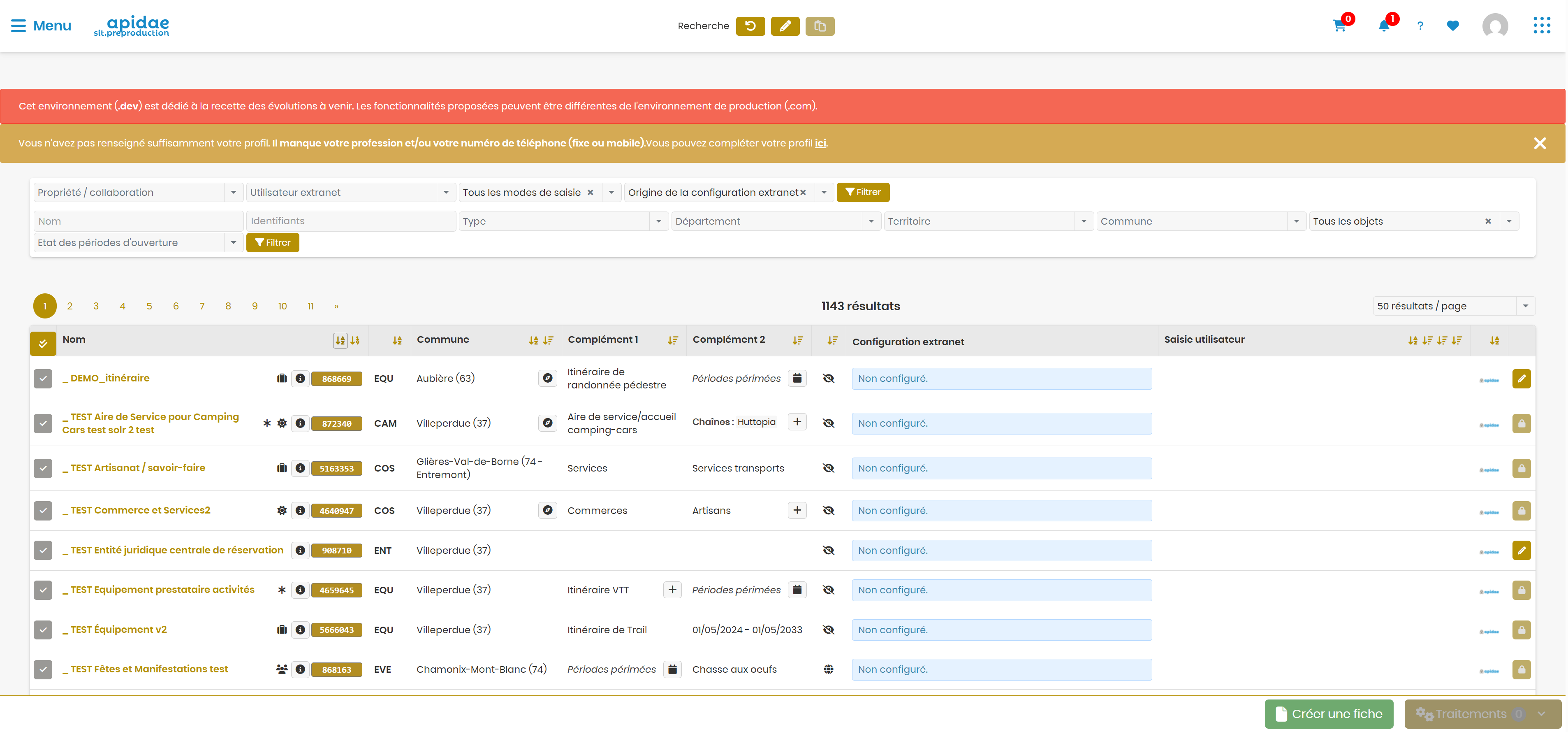This screenshot has width=1568, height=732.
Task: Click calendar icon beside Périodes périmées in first row
Action: pyautogui.click(x=797, y=378)
